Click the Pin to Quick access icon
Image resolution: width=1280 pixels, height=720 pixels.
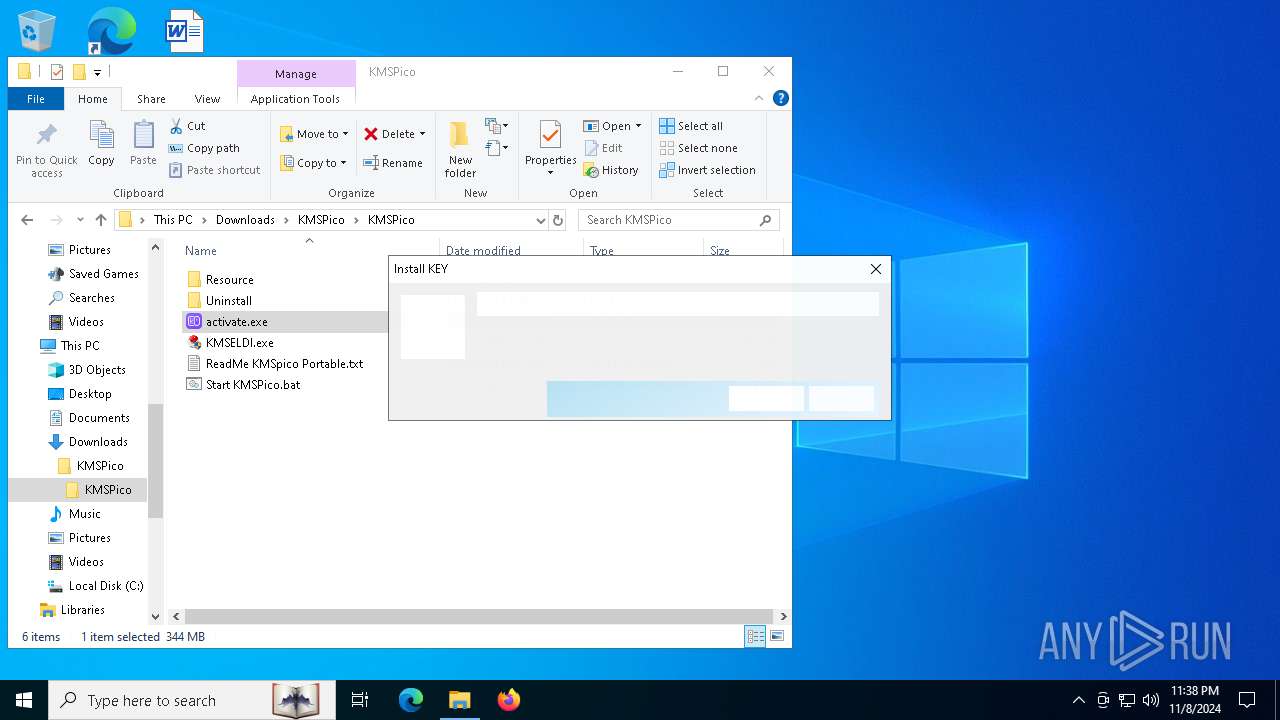pos(46,150)
